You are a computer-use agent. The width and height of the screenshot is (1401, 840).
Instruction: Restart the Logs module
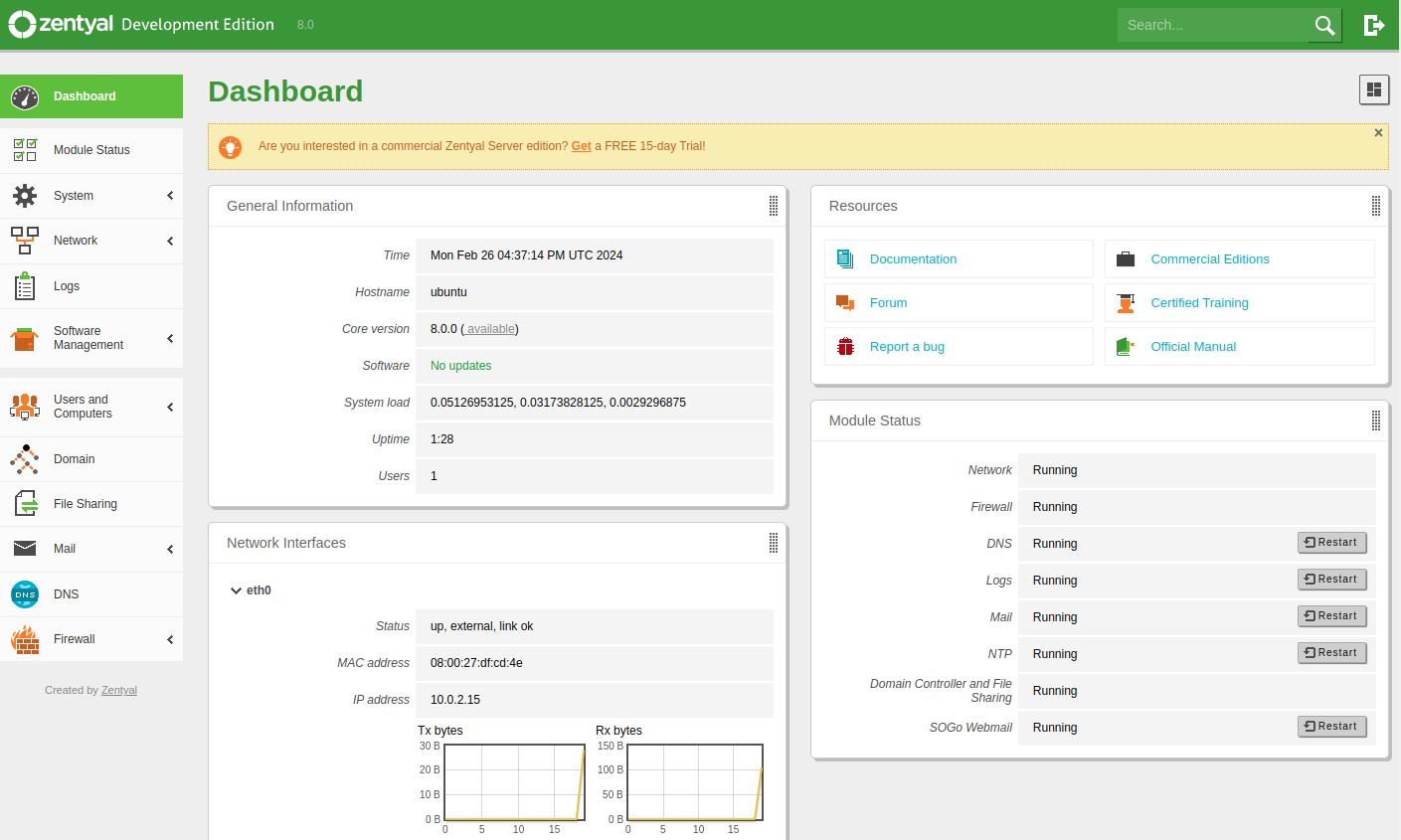1332,580
